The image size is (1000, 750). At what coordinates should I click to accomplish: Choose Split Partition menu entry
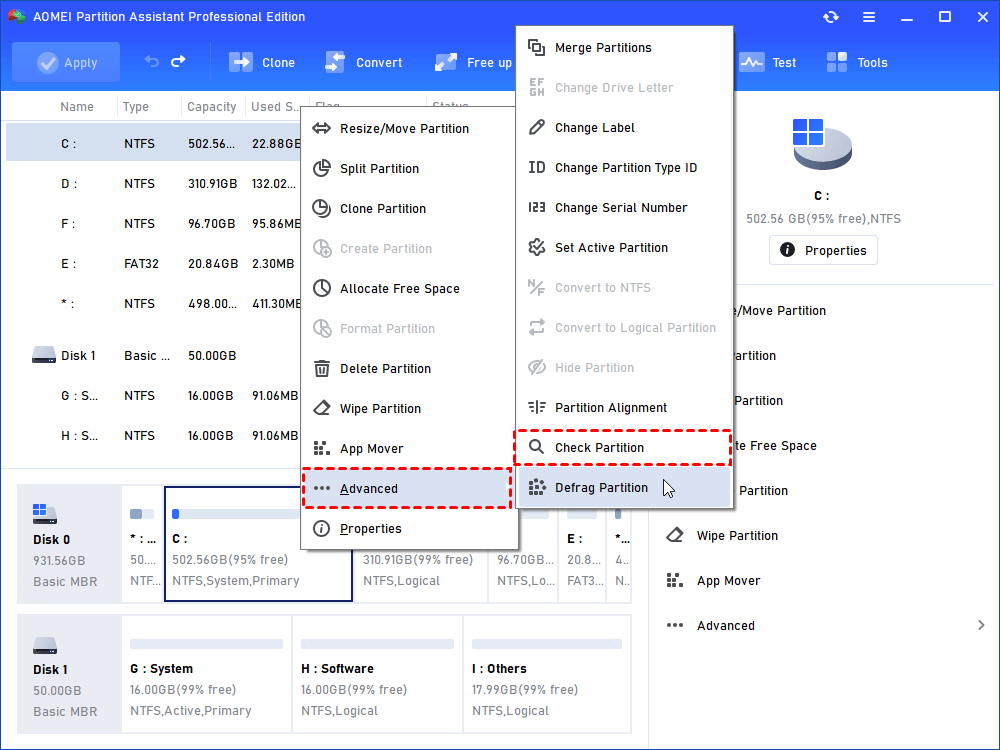[379, 168]
